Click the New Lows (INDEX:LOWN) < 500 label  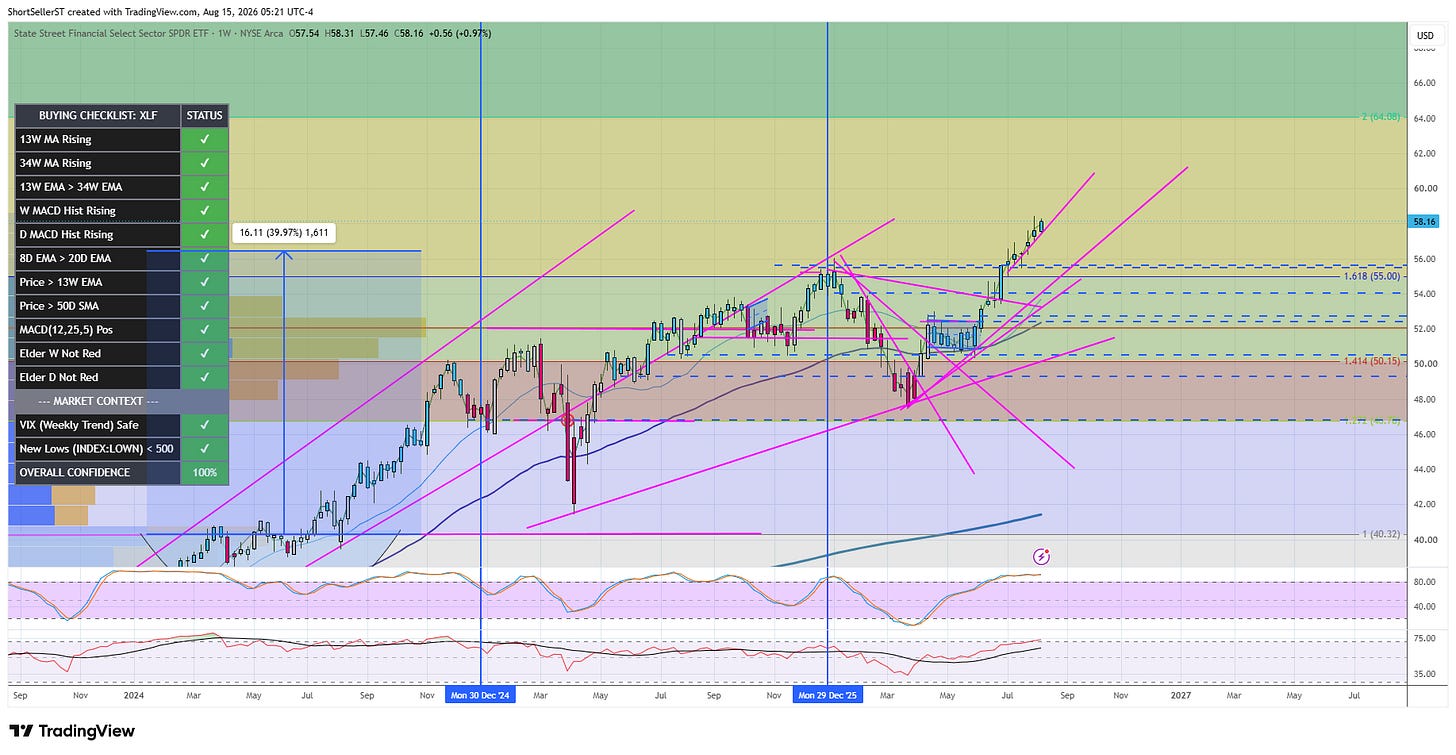(x=98, y=448)
